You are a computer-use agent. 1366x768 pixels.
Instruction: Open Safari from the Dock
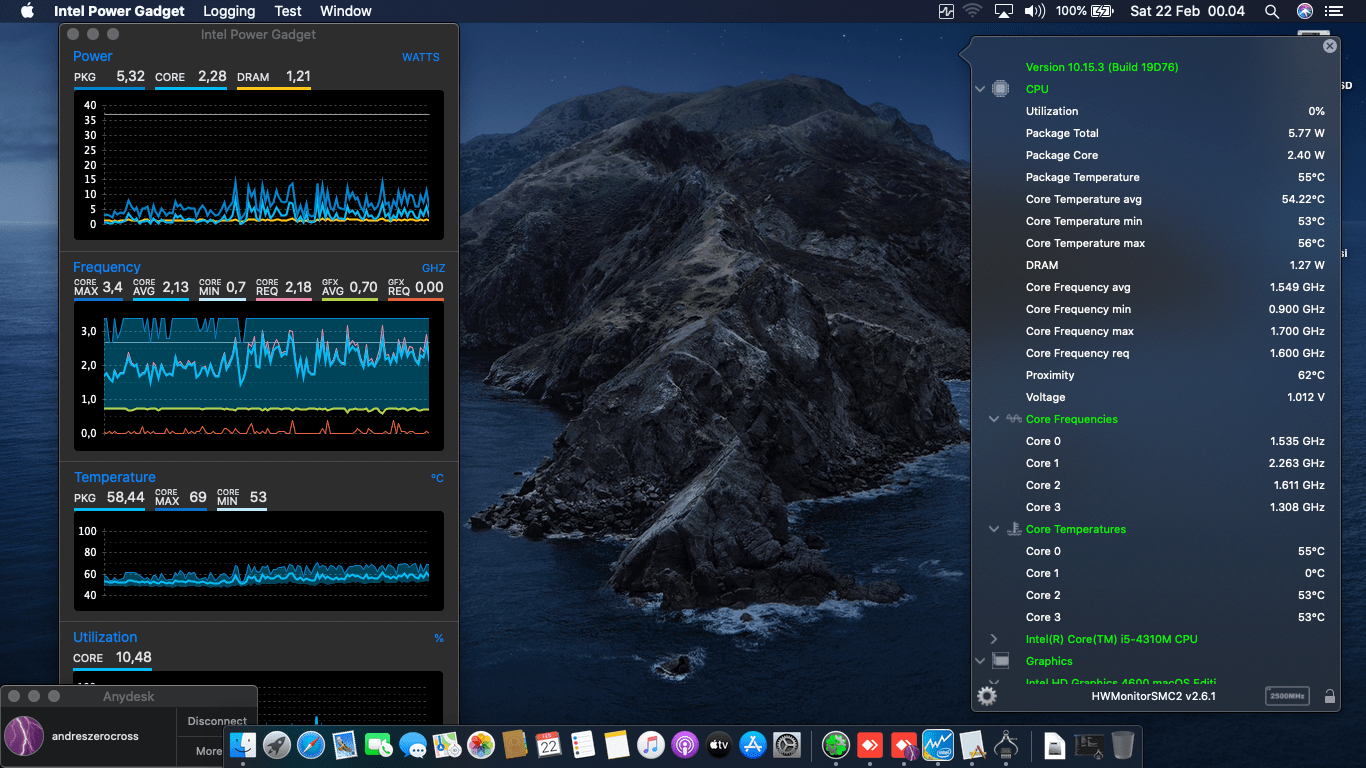point(311,744)
